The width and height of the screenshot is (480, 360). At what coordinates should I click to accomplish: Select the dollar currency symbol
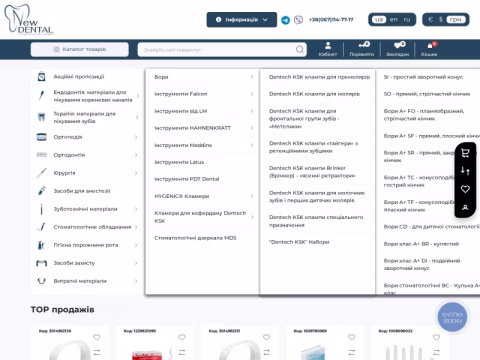tap(441, 20)
